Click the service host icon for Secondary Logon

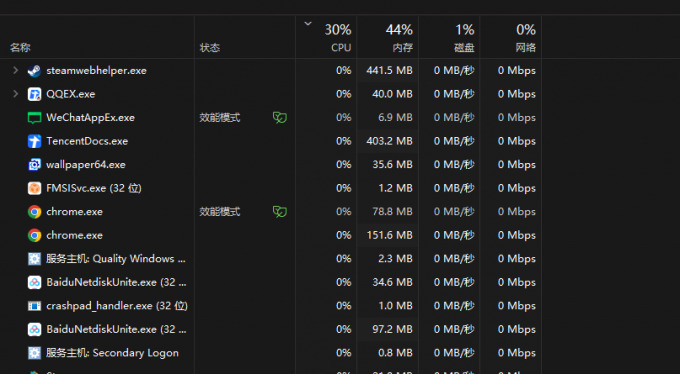point(34,353)
